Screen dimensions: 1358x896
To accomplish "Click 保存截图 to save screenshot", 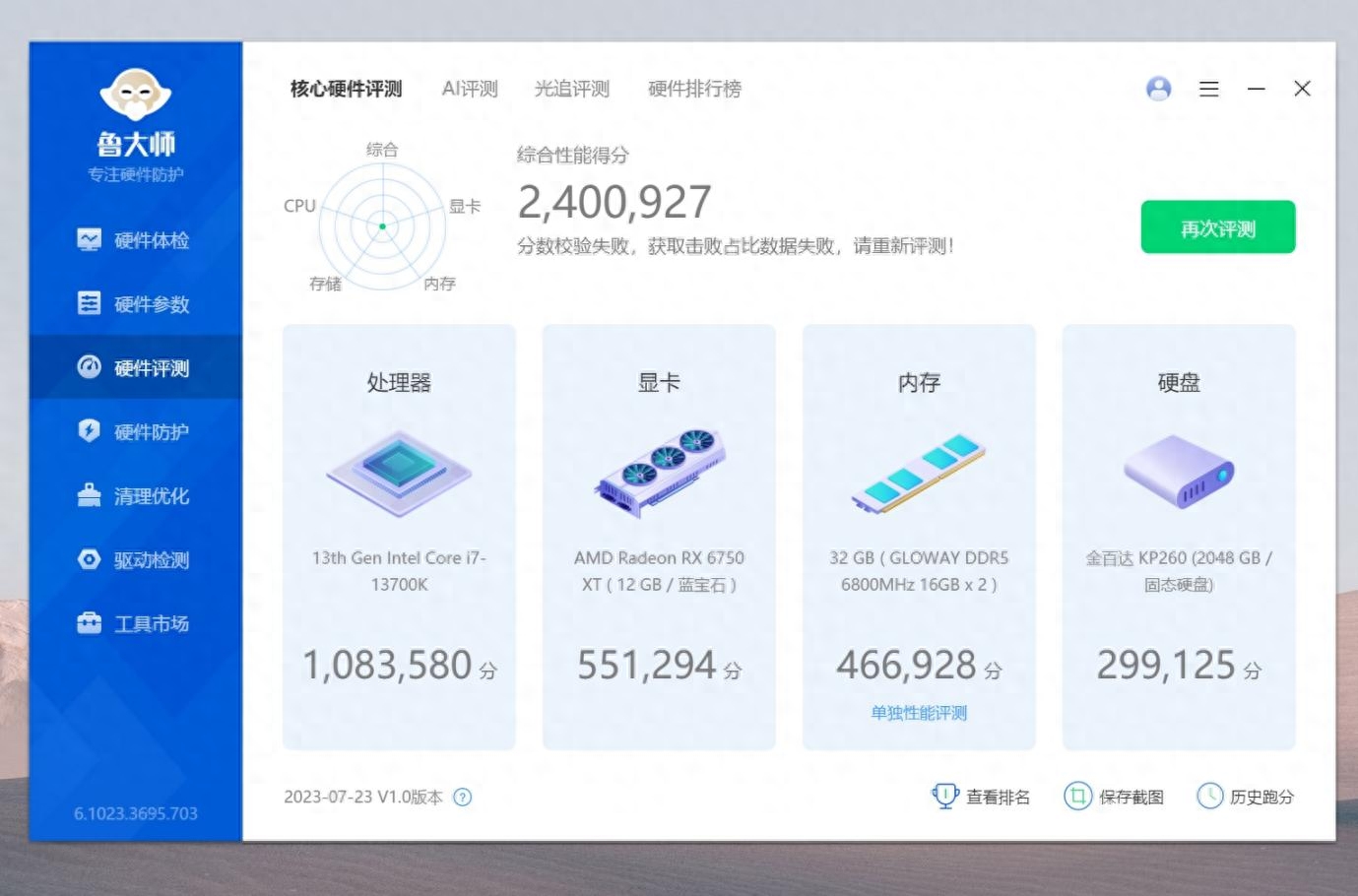I will (x=1132, y=798).
